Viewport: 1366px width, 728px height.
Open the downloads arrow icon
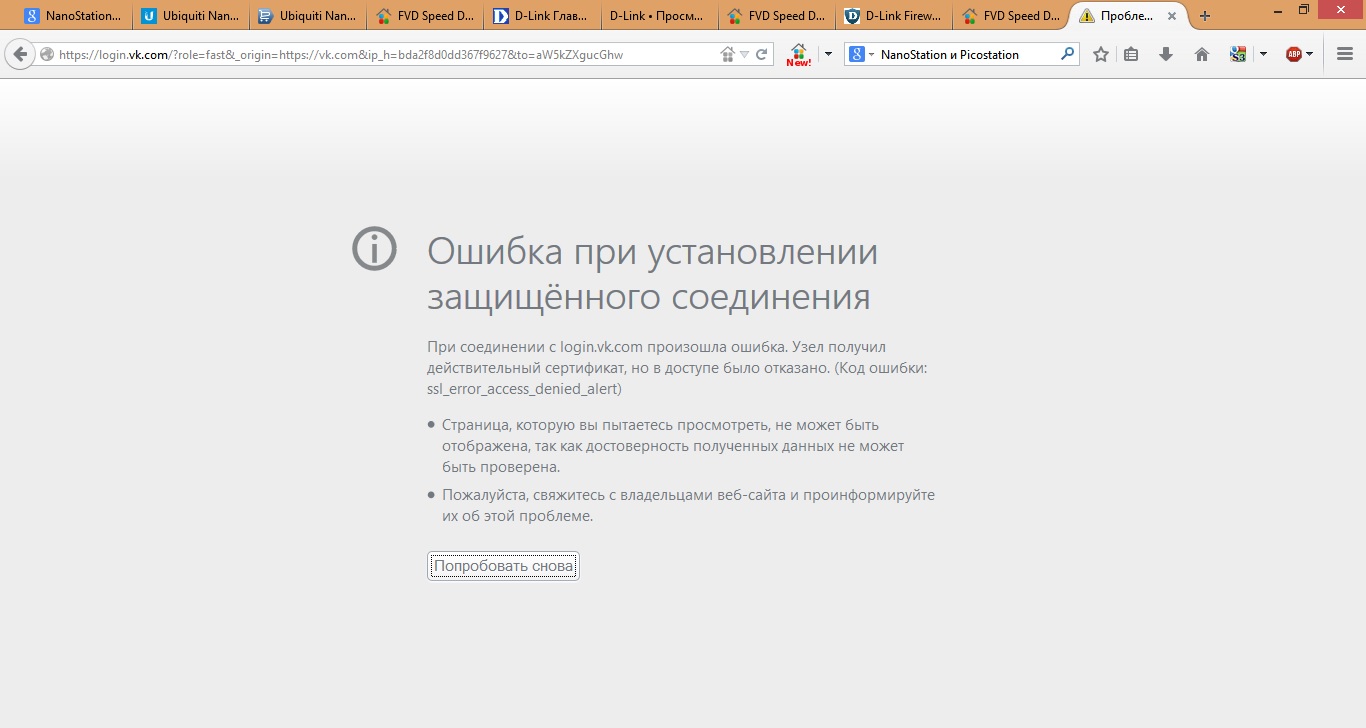[1166, 55]
